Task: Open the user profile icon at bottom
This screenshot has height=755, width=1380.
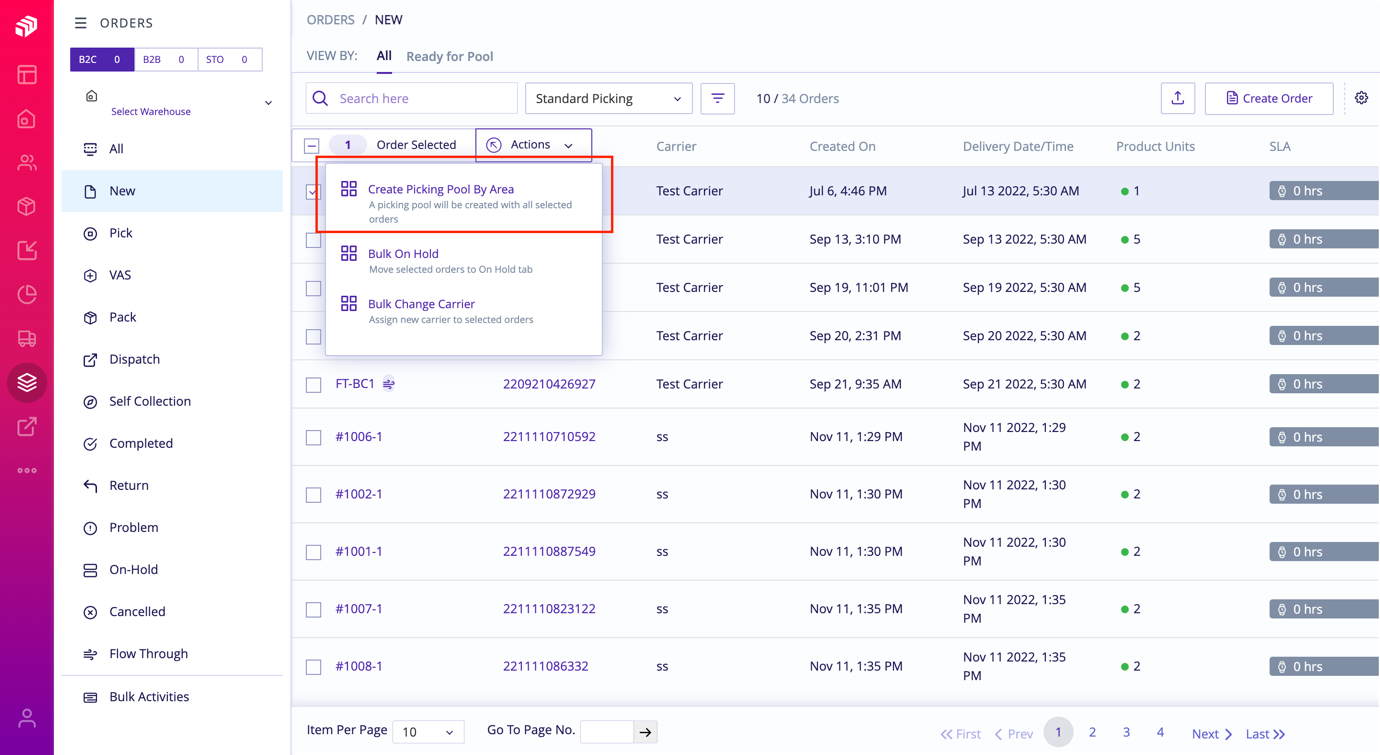Action: 27,718
